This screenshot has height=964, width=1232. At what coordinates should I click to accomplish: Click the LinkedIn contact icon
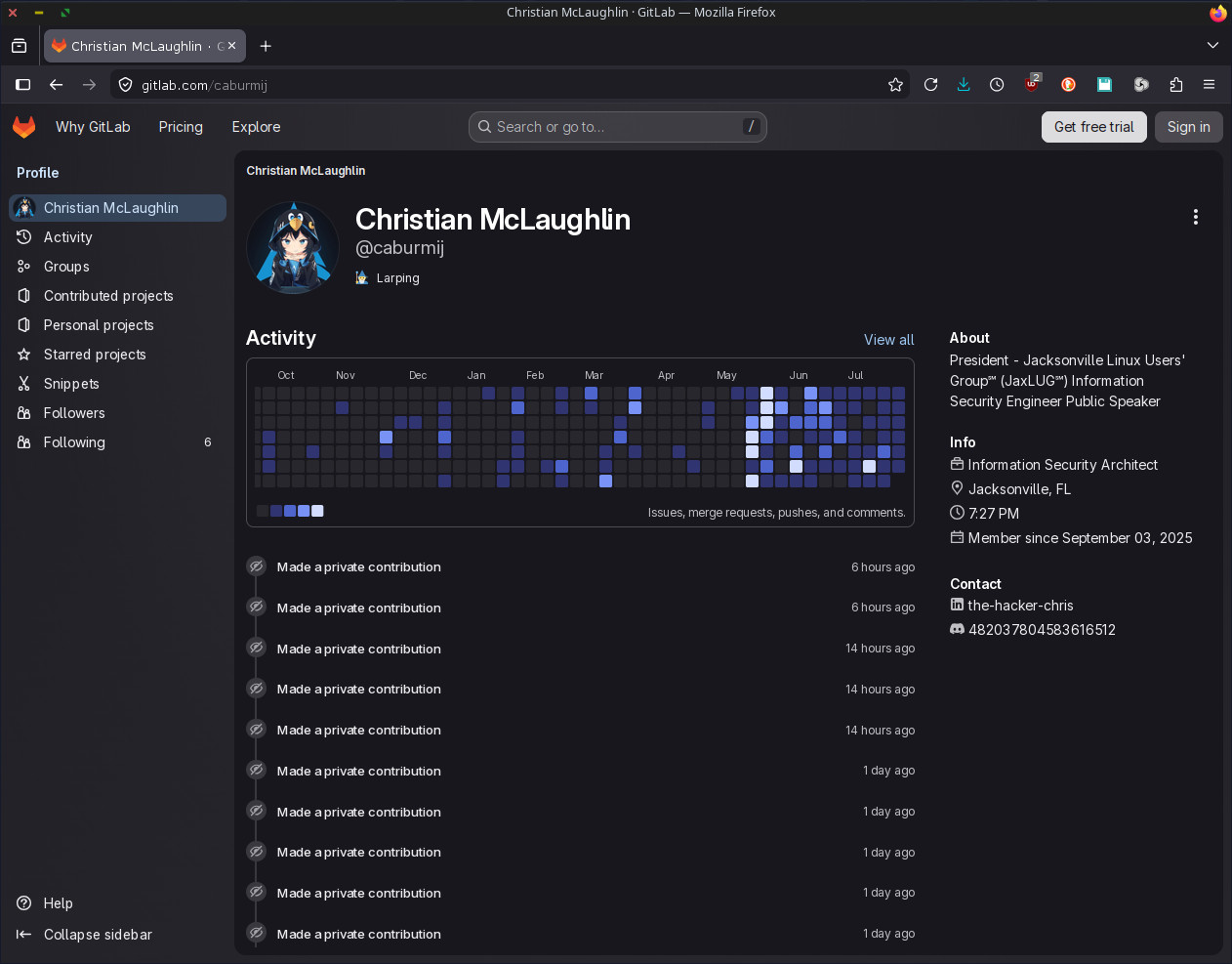click(957, 606)
